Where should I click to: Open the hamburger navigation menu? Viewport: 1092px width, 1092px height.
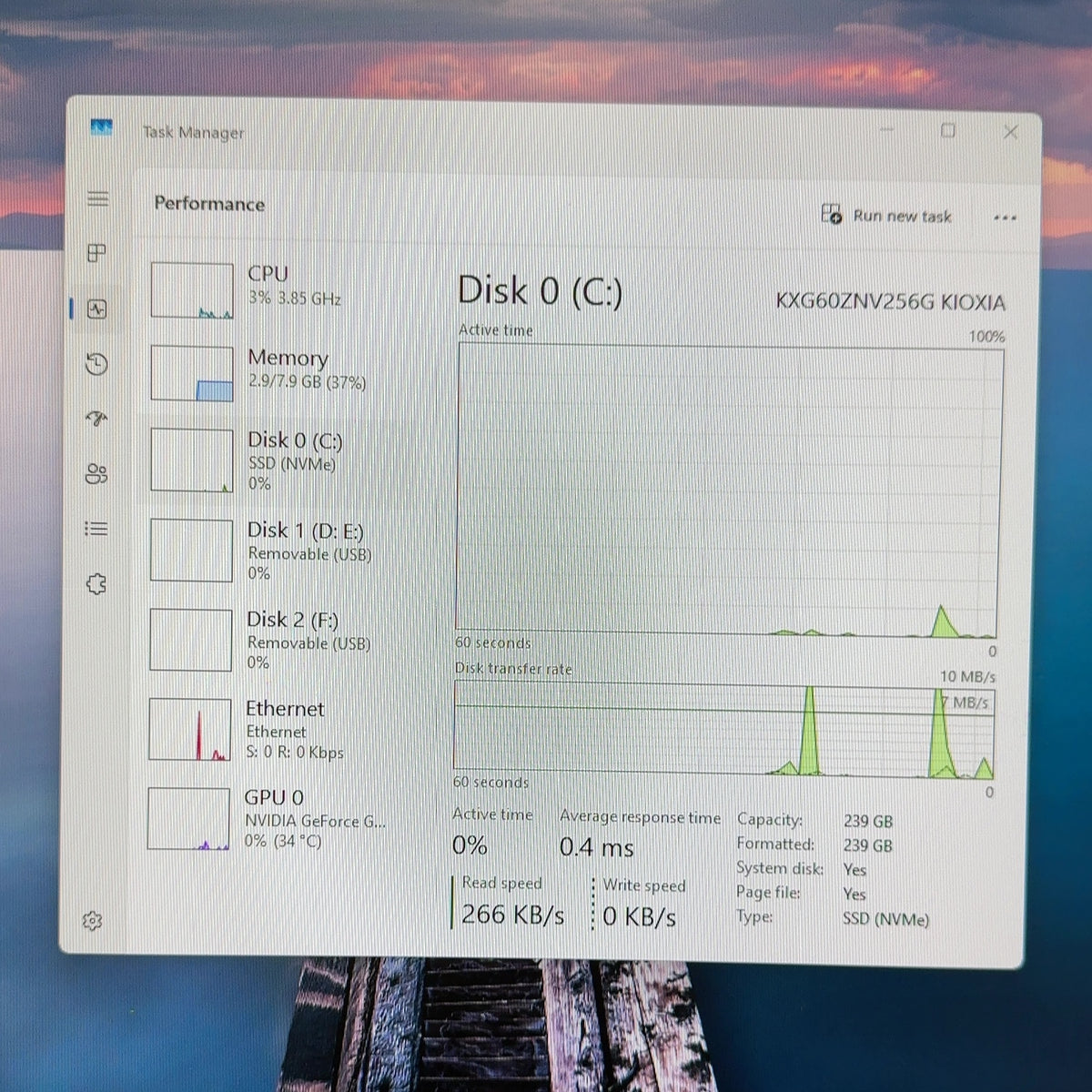97,198
